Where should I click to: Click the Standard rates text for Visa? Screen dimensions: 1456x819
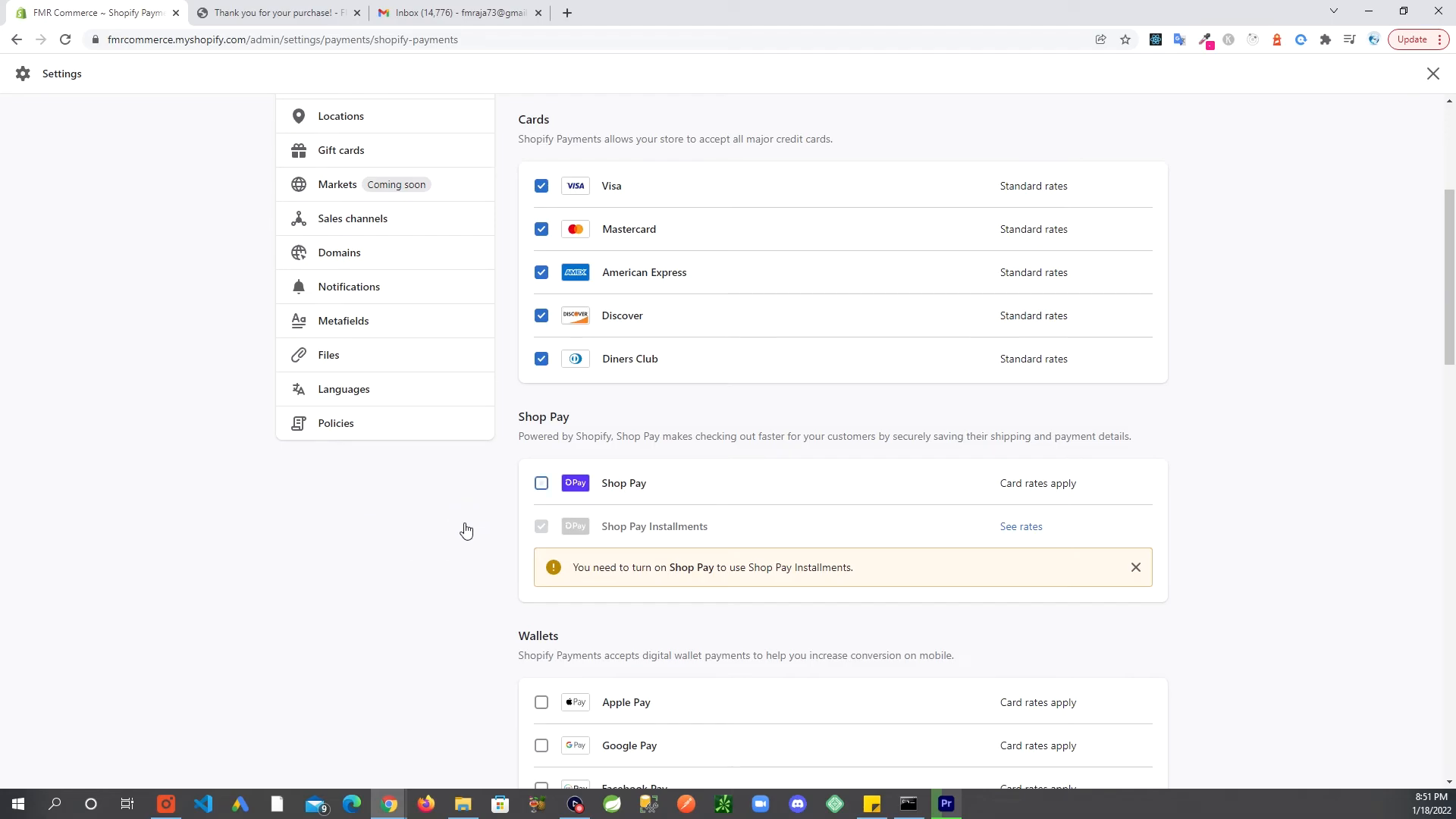point(1034,186)
